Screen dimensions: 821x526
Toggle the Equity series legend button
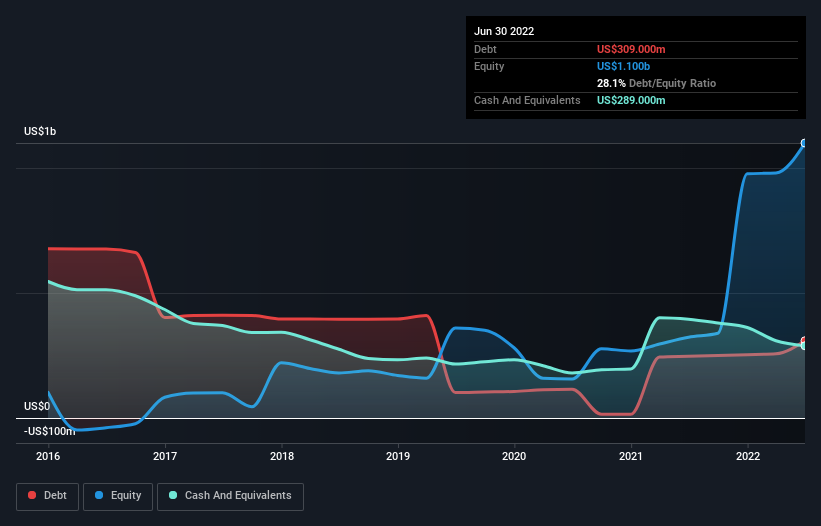coord(118,496)
